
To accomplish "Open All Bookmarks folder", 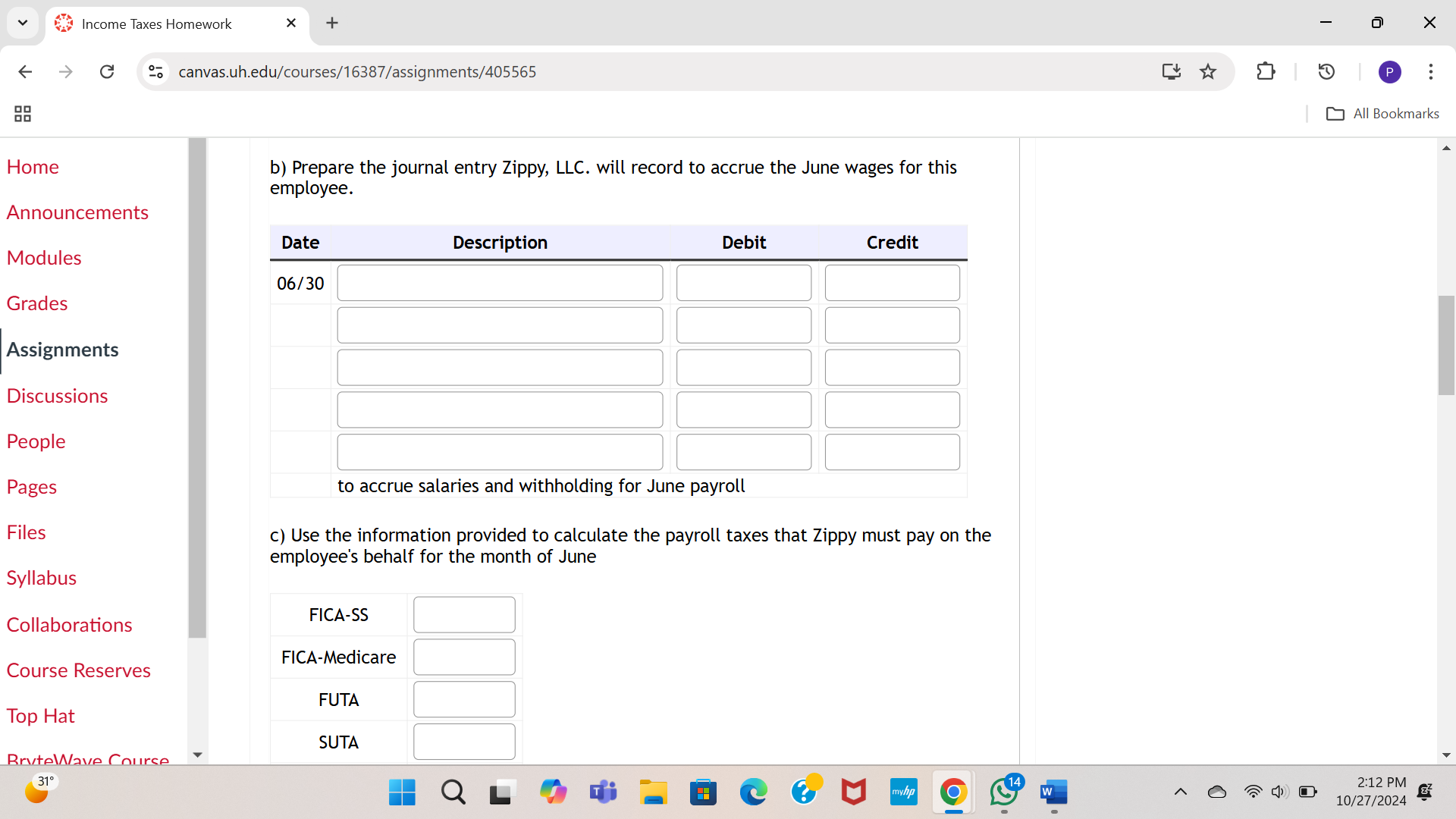I will [1382, 114].
